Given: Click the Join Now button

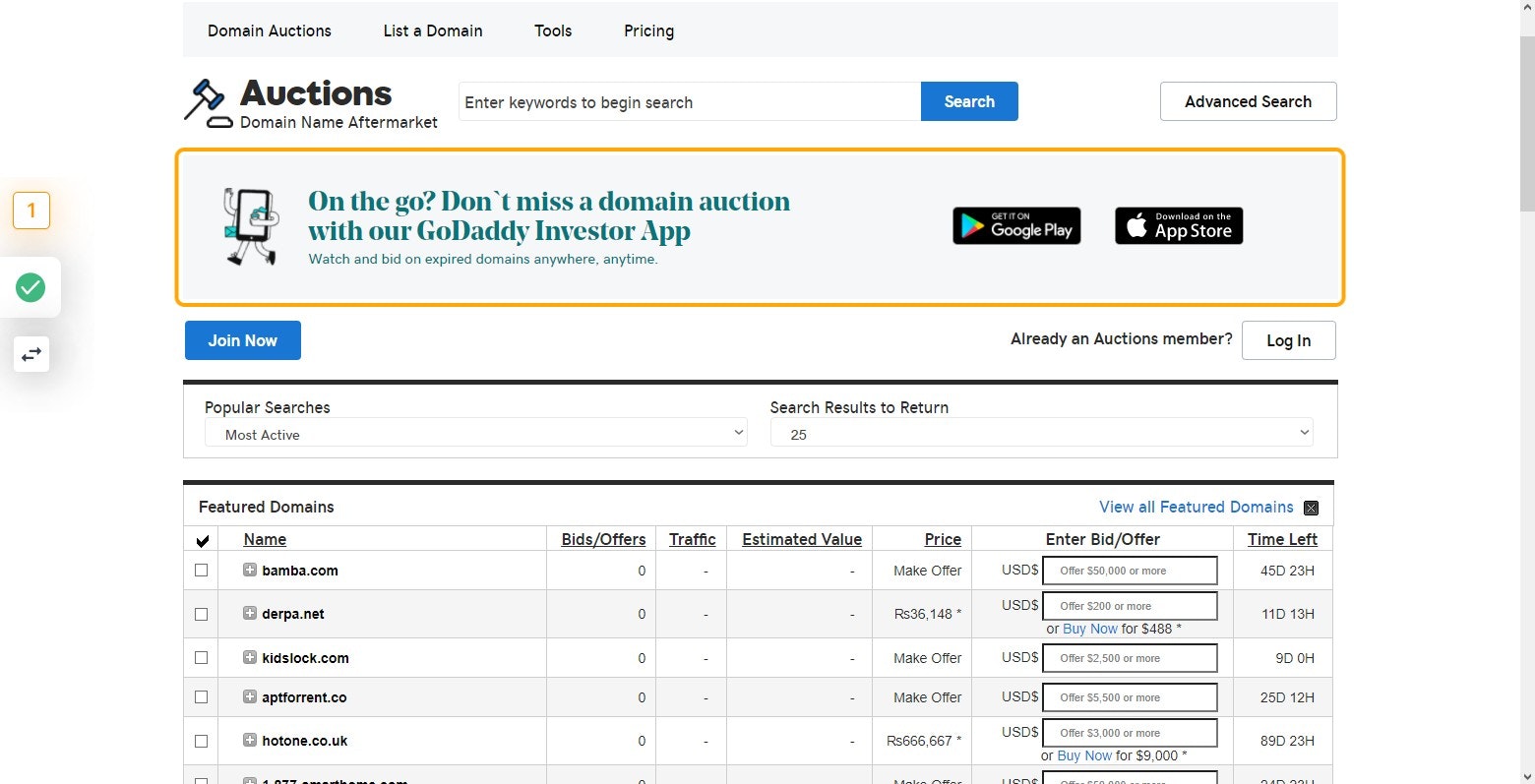Looking at the screenshot, I should point(243,340).
